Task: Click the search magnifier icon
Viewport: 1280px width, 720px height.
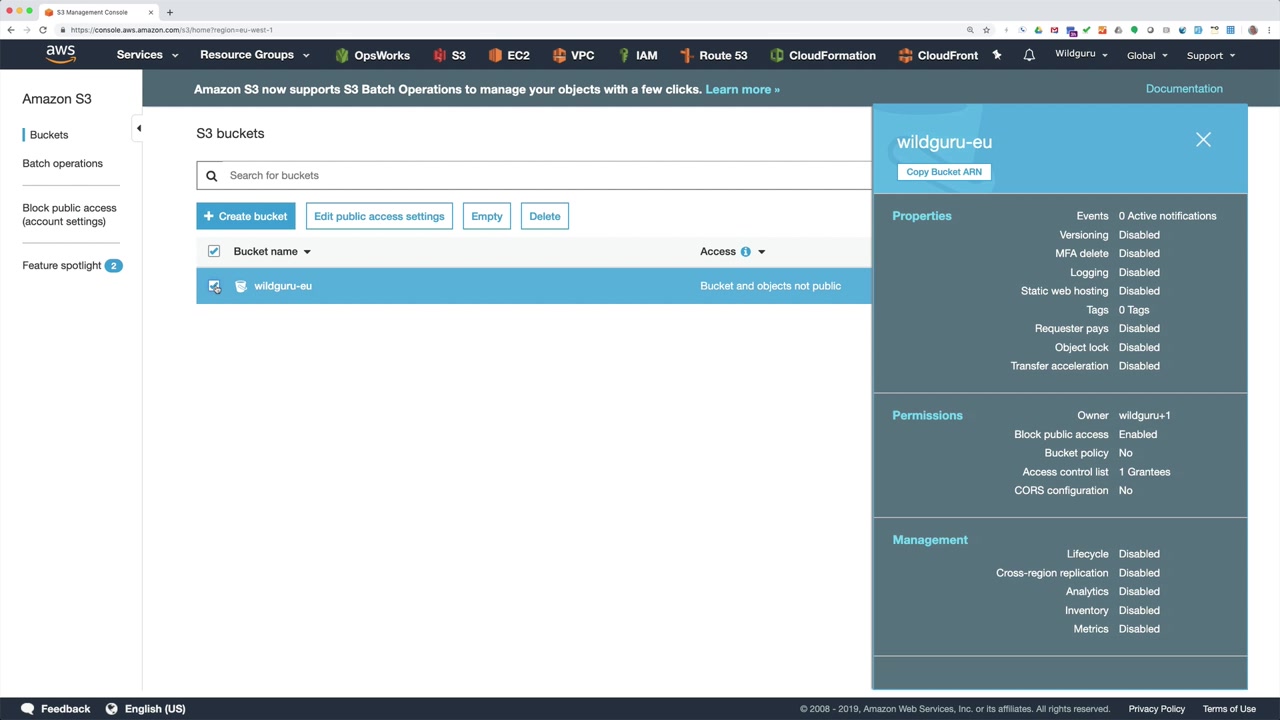Action: coord(211,176)
